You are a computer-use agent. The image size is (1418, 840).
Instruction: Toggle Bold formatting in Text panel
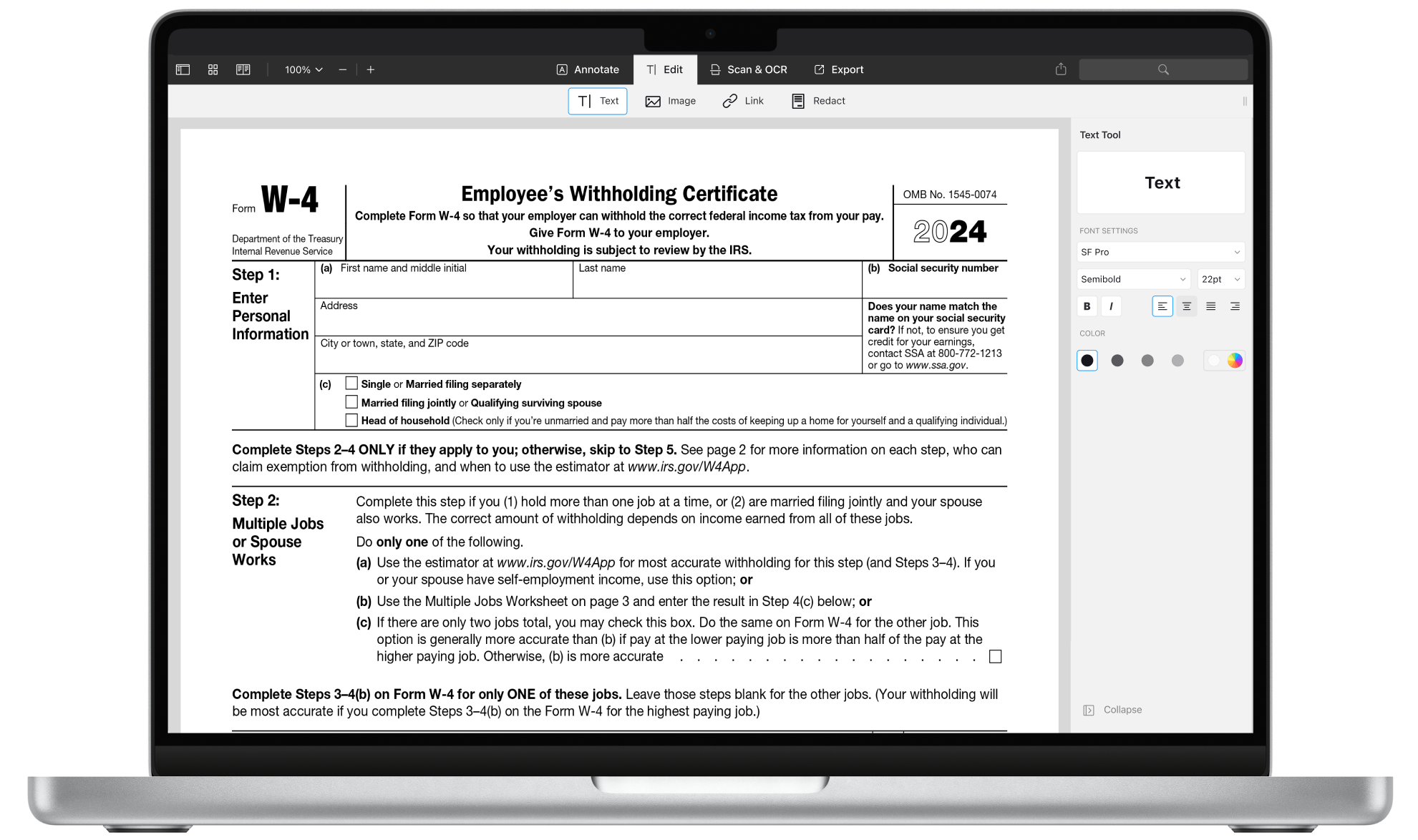(1087, 306)
